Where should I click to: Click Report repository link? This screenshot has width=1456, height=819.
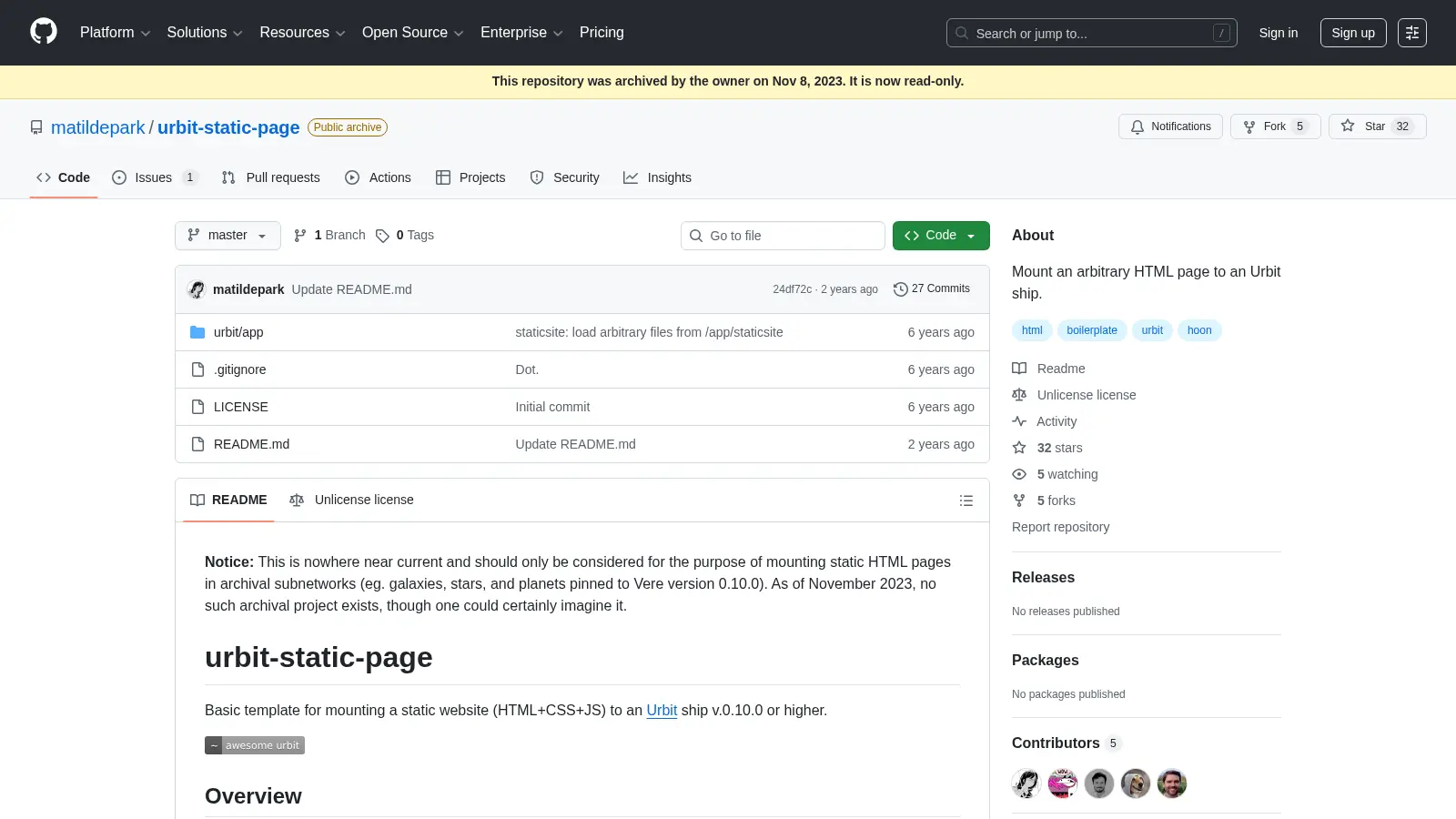[1060, 527]
